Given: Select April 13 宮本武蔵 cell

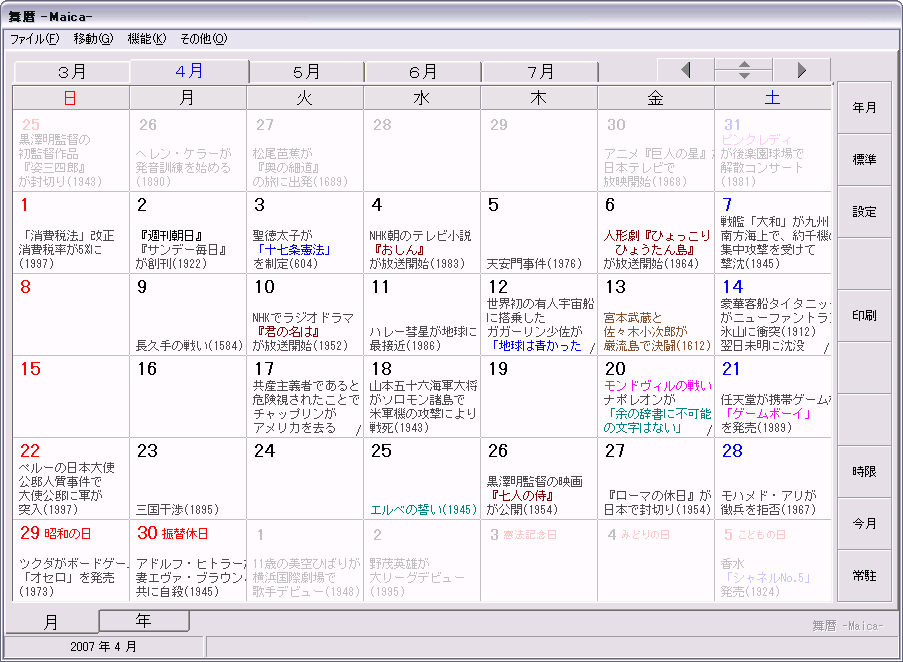Looking at the screenshot, I should pos(655,314).
